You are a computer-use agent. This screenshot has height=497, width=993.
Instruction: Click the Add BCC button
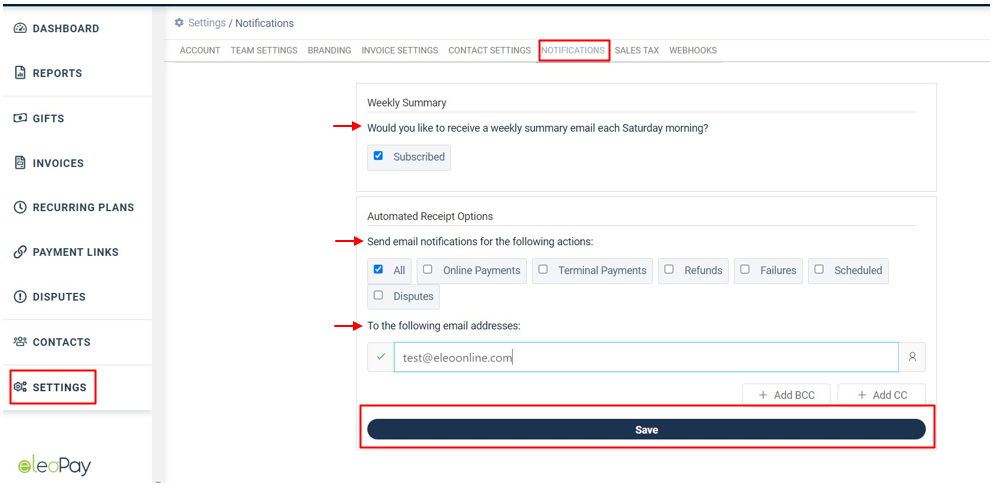click(787, 394)
